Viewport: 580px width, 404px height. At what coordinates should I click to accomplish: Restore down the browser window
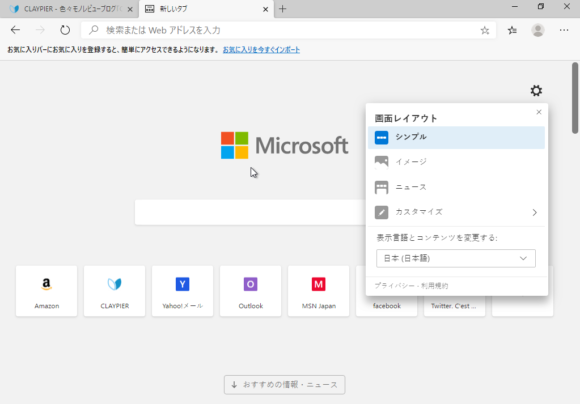click(x=541, y=6)
